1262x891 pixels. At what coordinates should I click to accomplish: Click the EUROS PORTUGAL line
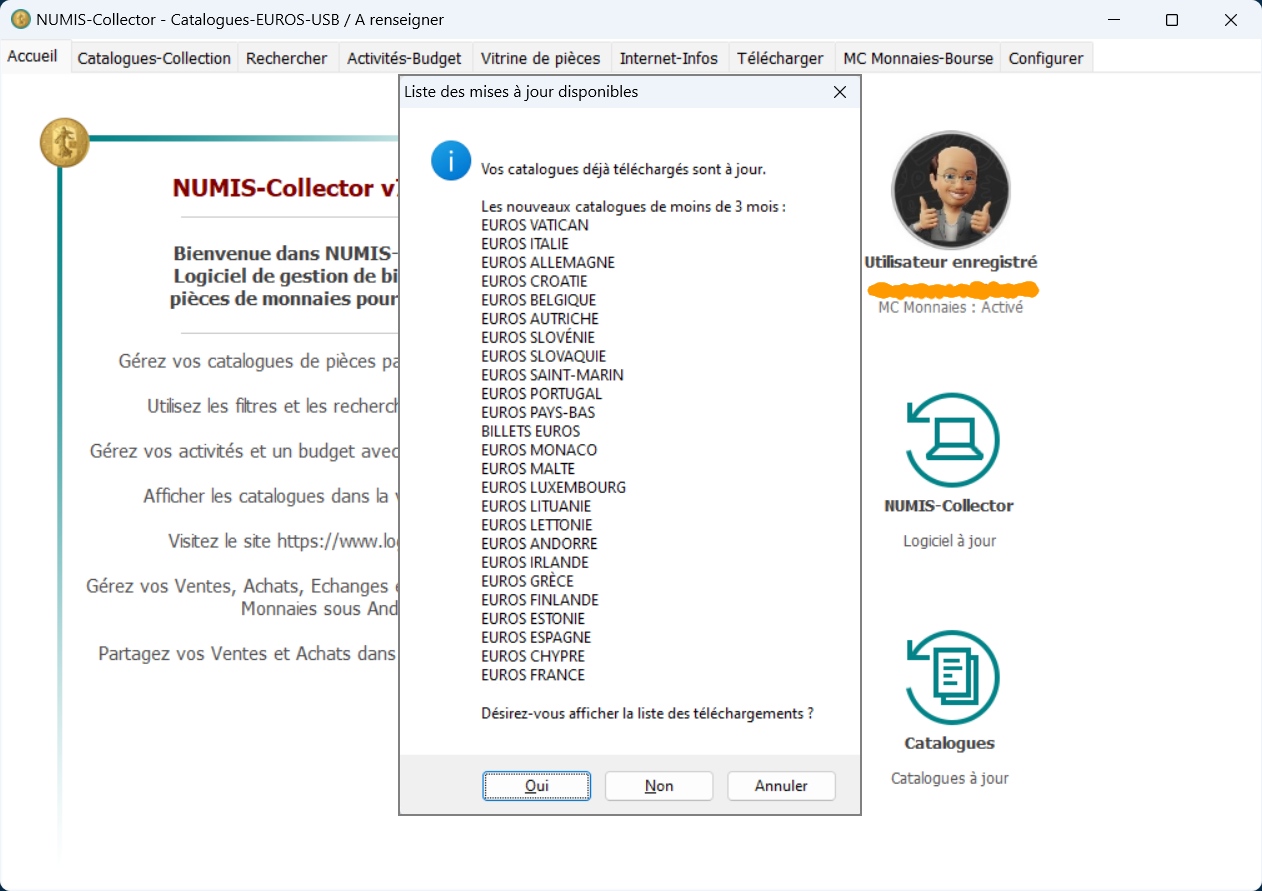click(542, 394)
